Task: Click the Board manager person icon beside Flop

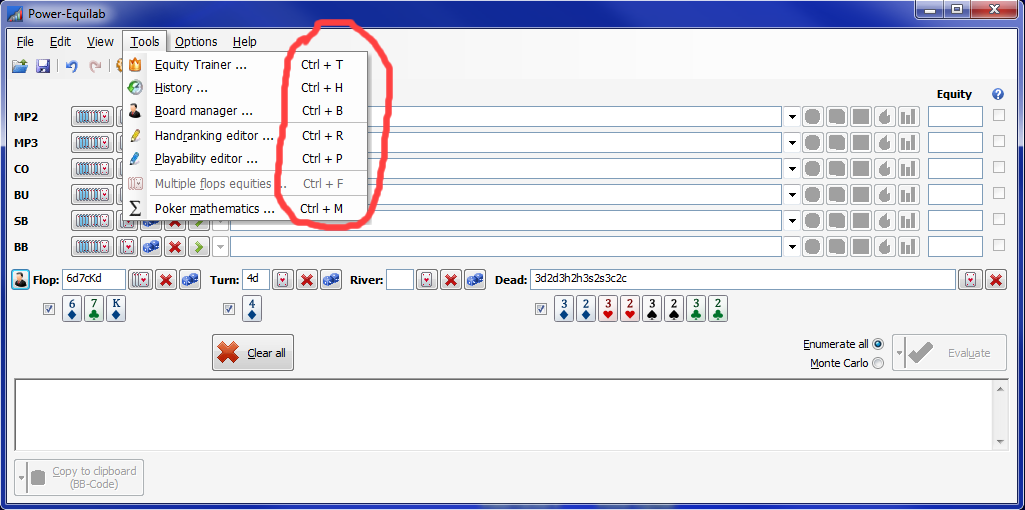Action: tap(21, 280)
